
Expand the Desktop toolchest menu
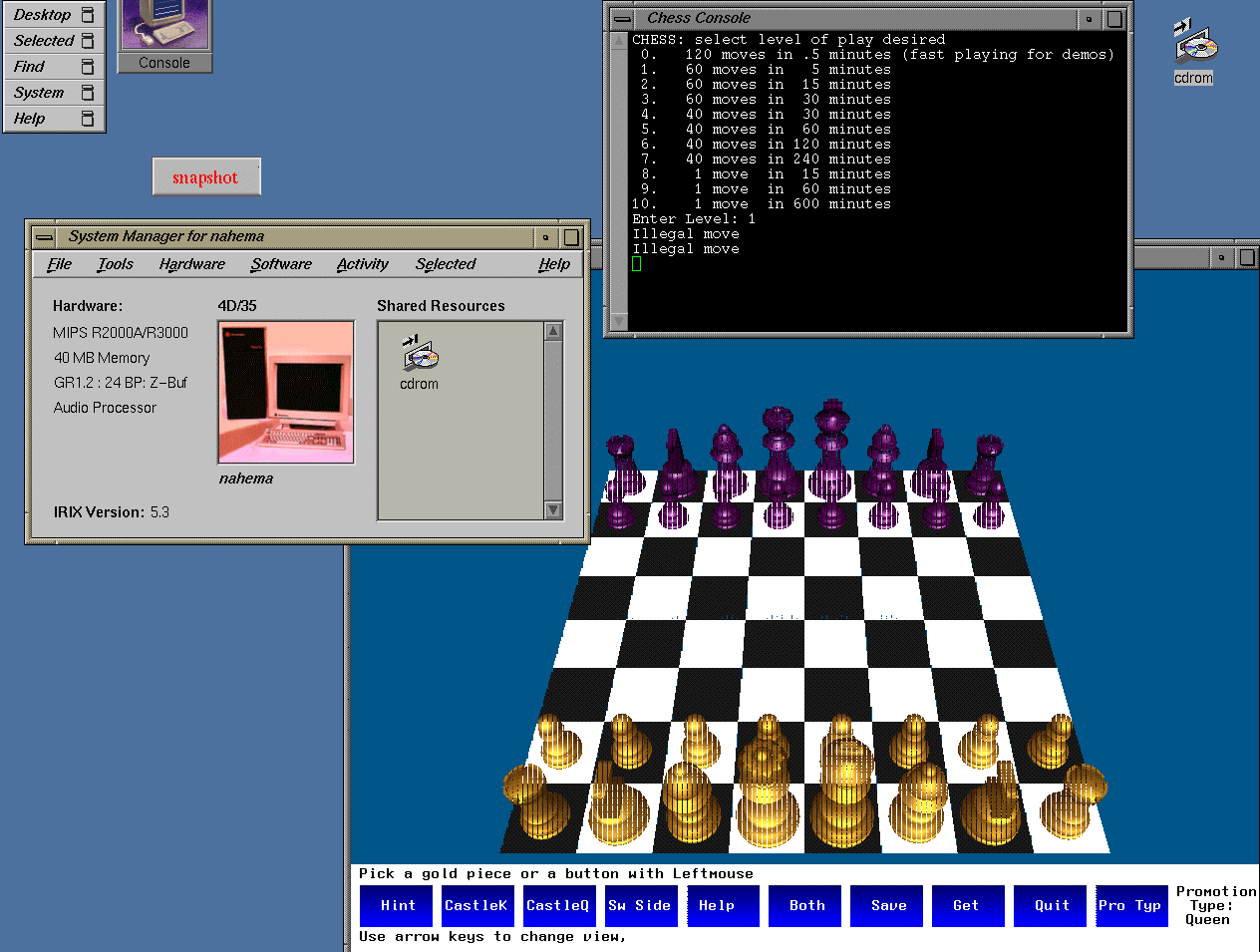[43, 15]
